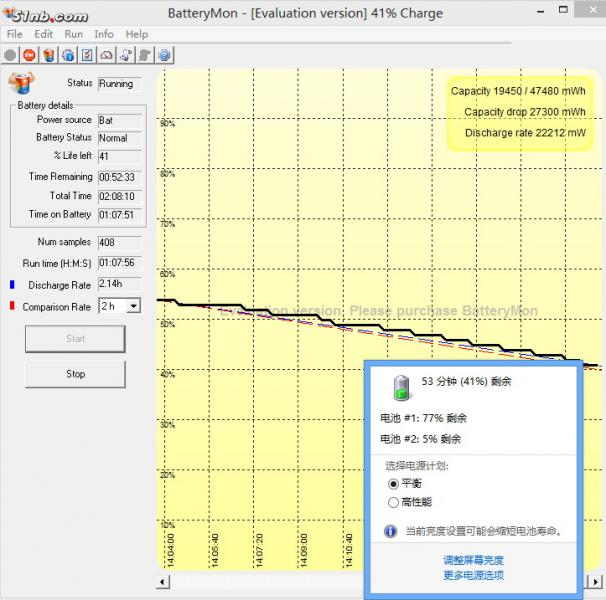606x600 pixels.
Task: Select the 高性能 power plan radio button
Action: point(393,502)
